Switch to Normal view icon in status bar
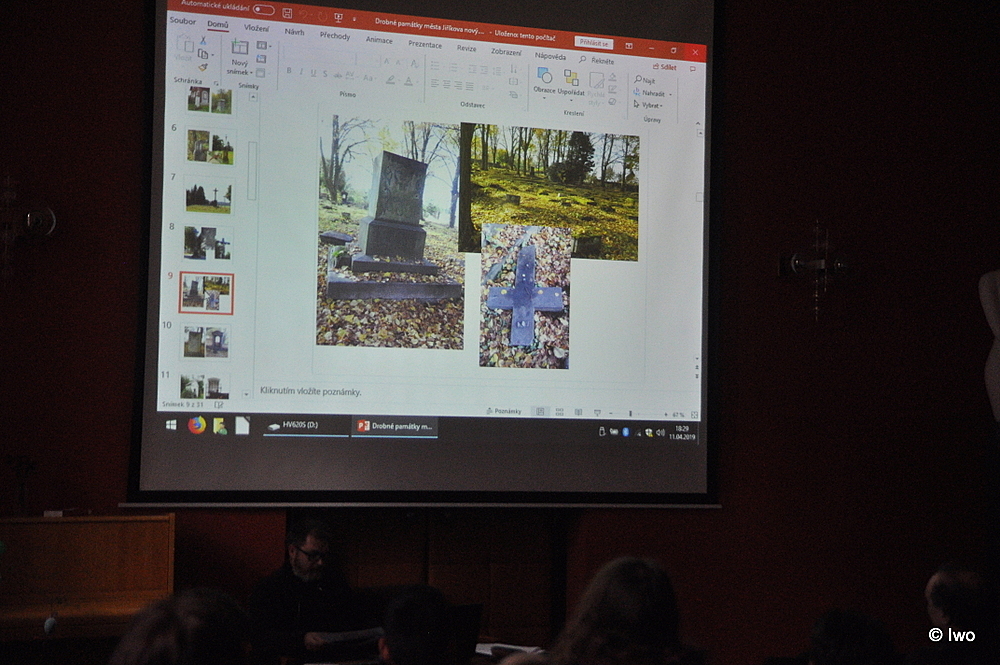Screen dimensions: 1000x665 pyautogui.click(x=540, y=412)
